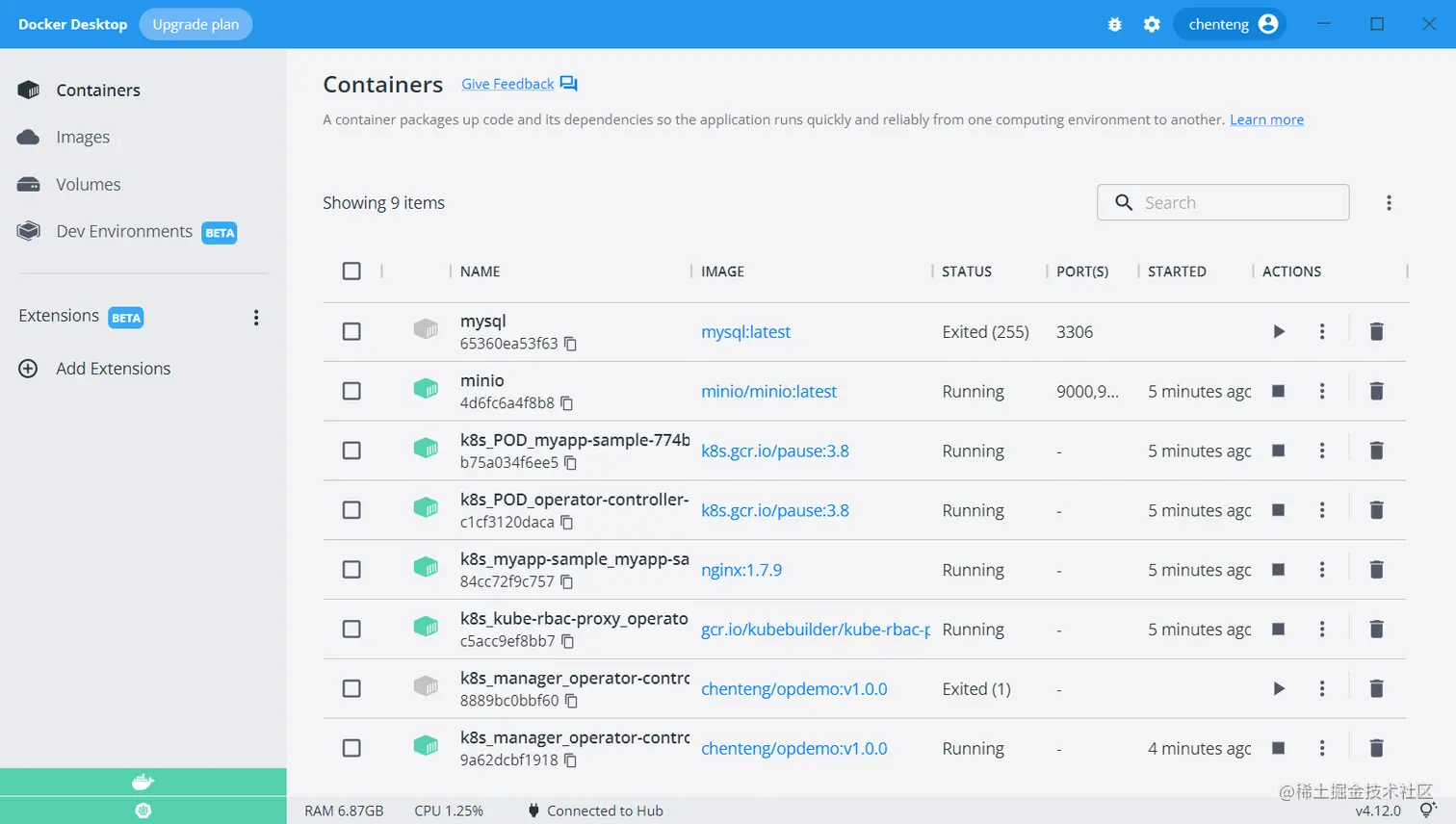Image resolution: width=1456 pixels, height=824 pixels.
Task: Delete the mysql container
Action: pos(1376,332)
